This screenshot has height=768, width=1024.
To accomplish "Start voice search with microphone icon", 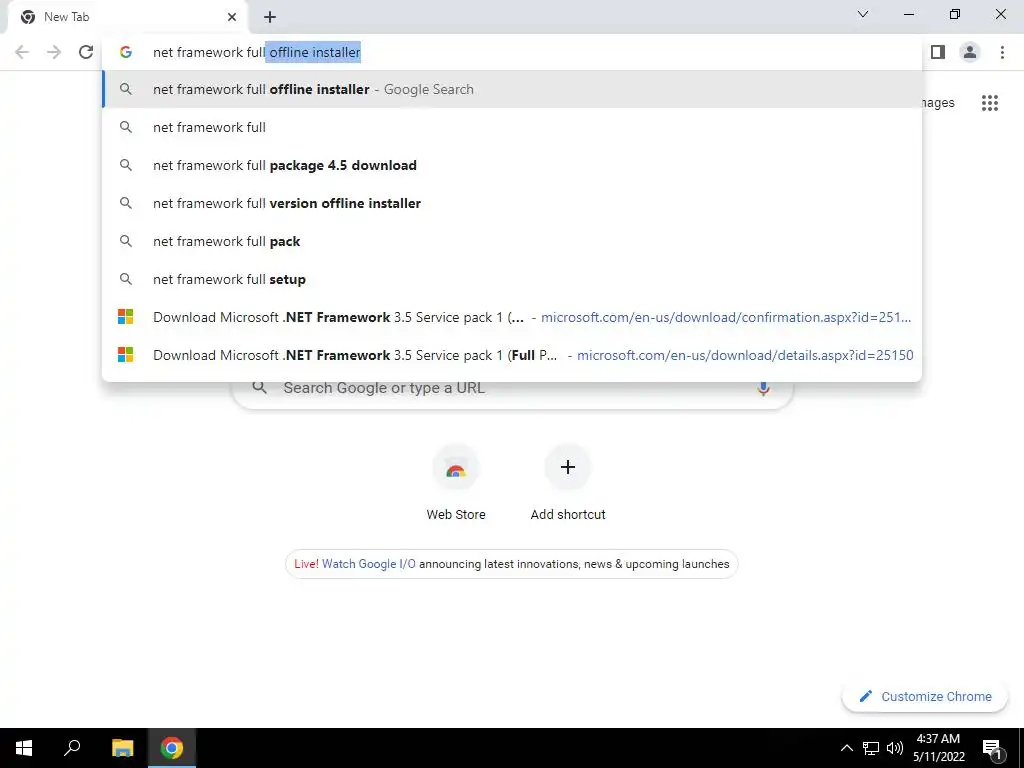I will pos(763,389).
